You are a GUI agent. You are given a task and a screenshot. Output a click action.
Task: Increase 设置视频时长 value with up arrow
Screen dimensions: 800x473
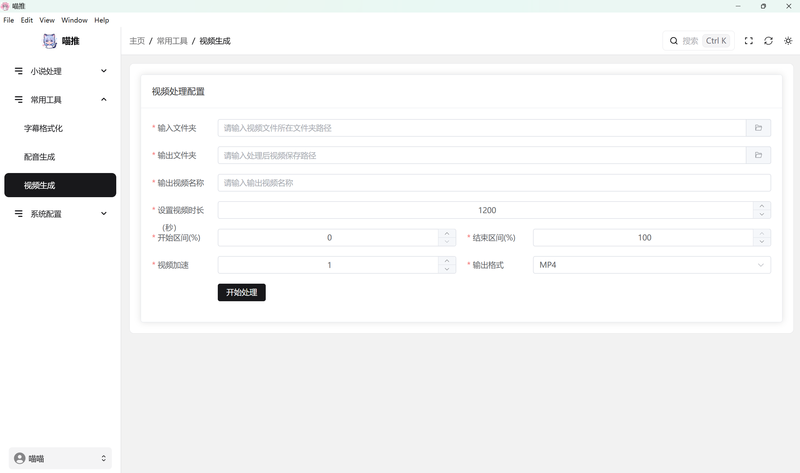(762, 206)
